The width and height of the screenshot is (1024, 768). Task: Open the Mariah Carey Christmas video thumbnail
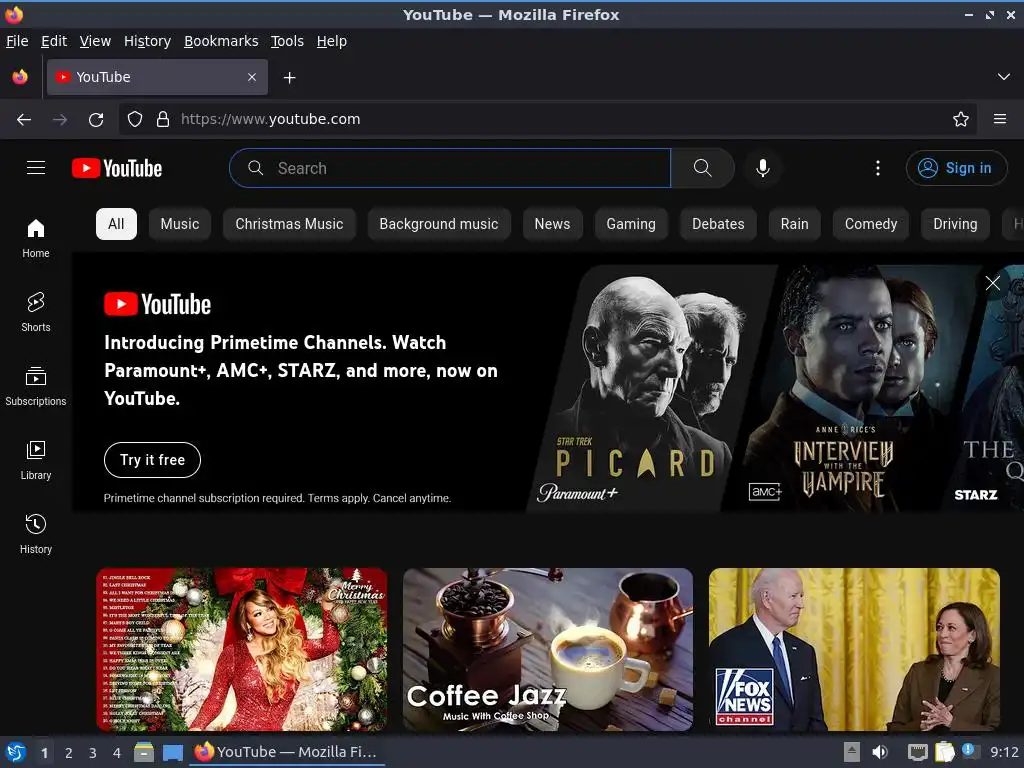(x=242, y=649)
